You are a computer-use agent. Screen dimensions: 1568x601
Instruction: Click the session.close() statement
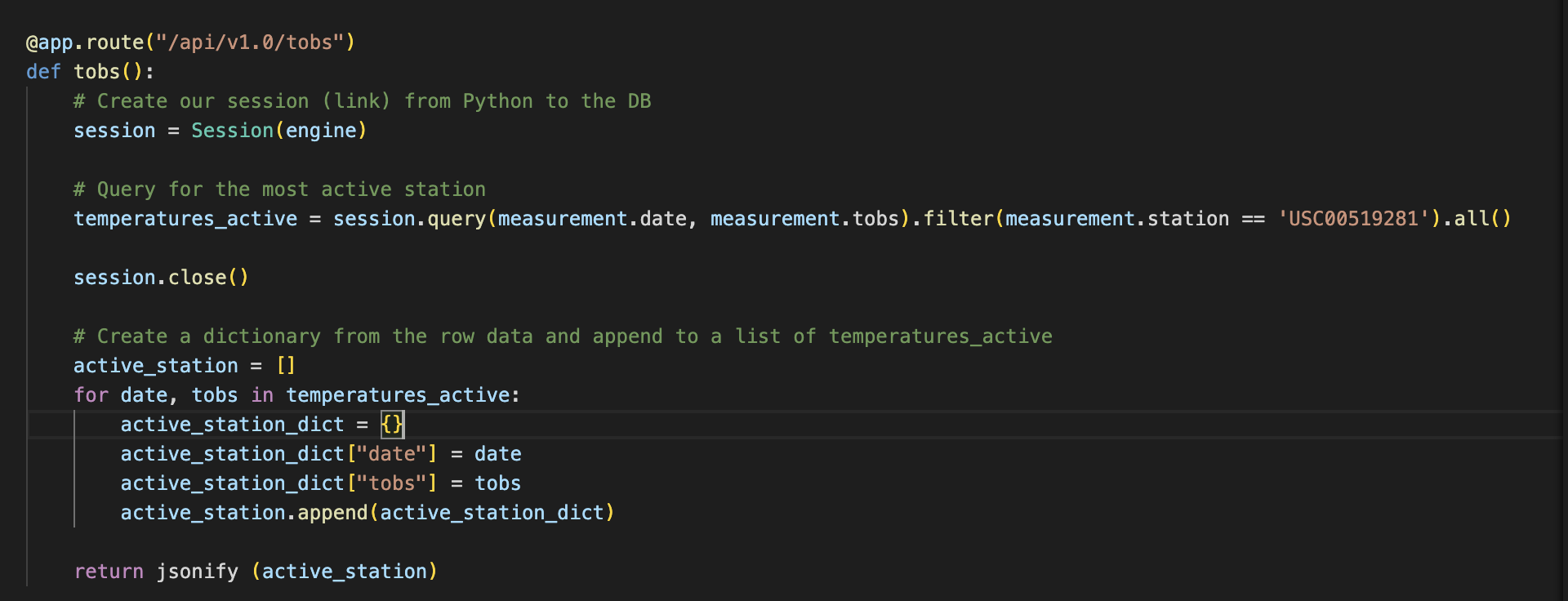point(161,278)
